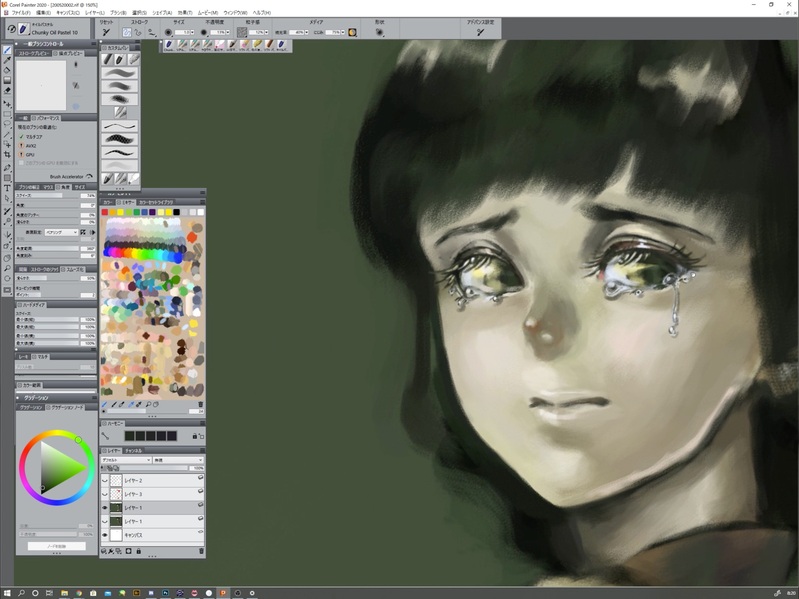Open the size value slider dropdown arrow
The height and width of the screenshot is (599, 799).
point(192,32)
